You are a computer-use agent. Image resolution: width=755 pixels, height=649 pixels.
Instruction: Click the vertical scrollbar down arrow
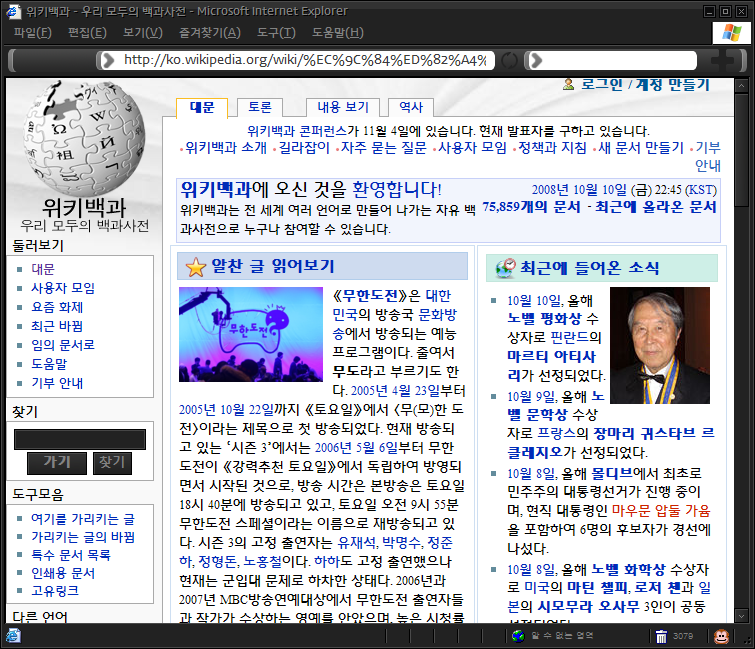point(741,615)
